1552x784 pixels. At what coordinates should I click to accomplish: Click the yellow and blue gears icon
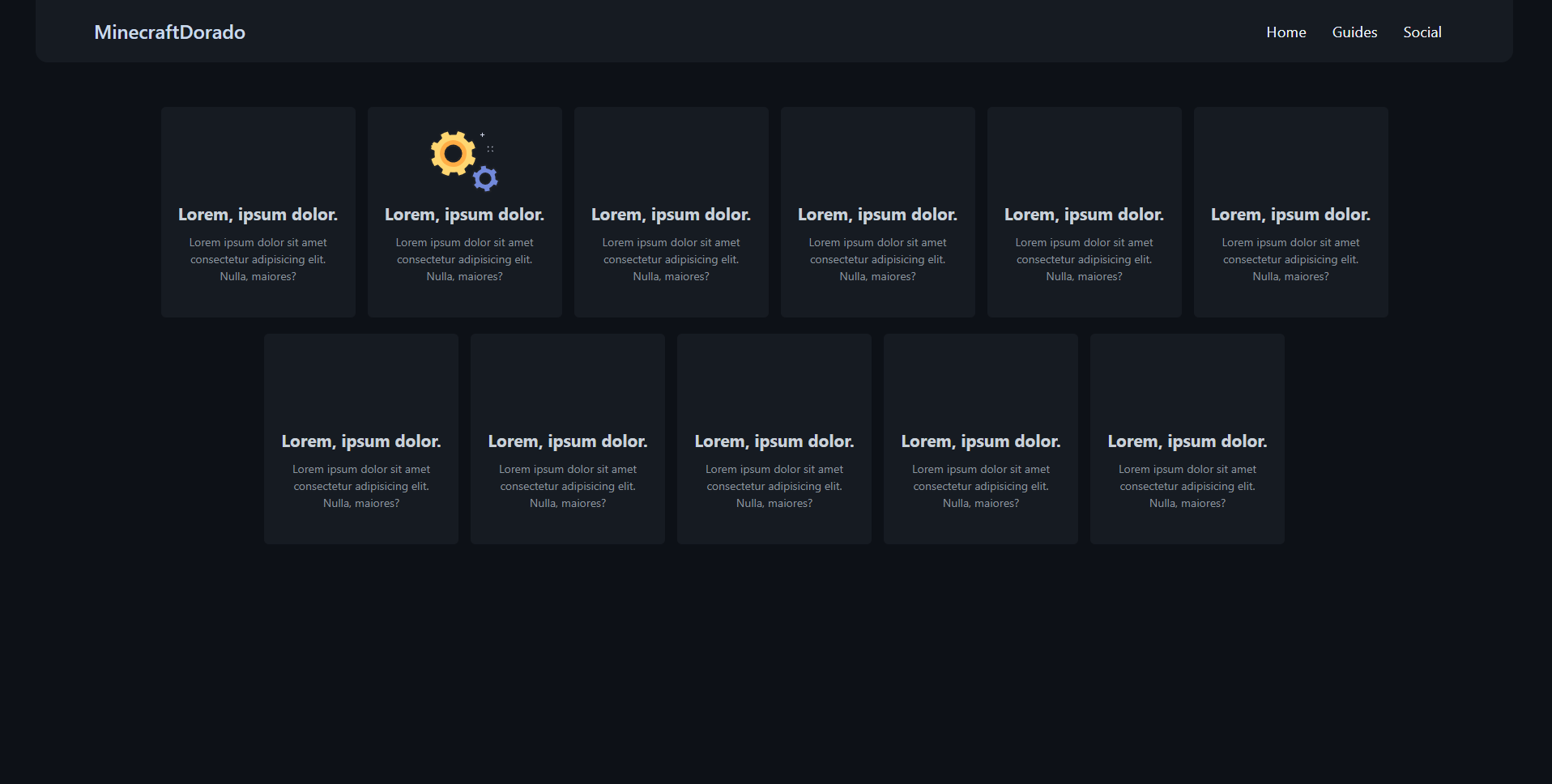click(x=464, y=160)
